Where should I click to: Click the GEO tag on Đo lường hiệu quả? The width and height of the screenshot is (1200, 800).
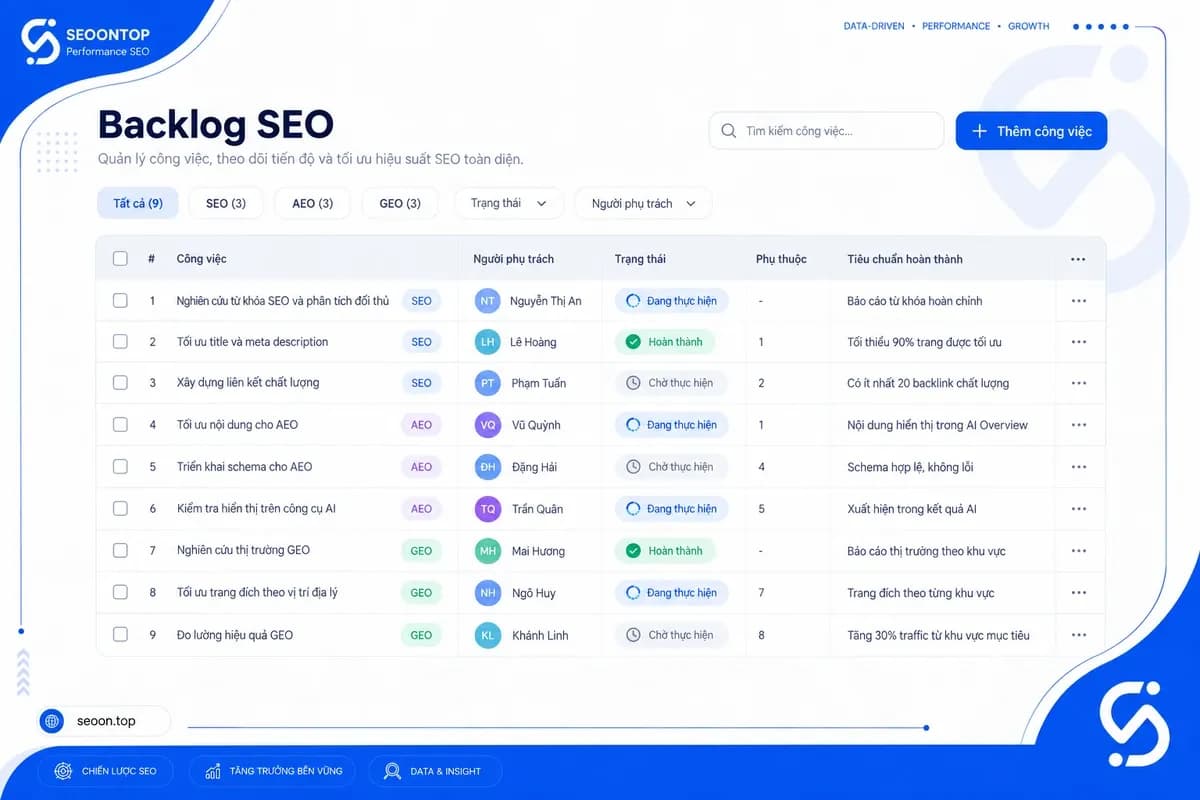pyautogui.click(x=422, y=635)
